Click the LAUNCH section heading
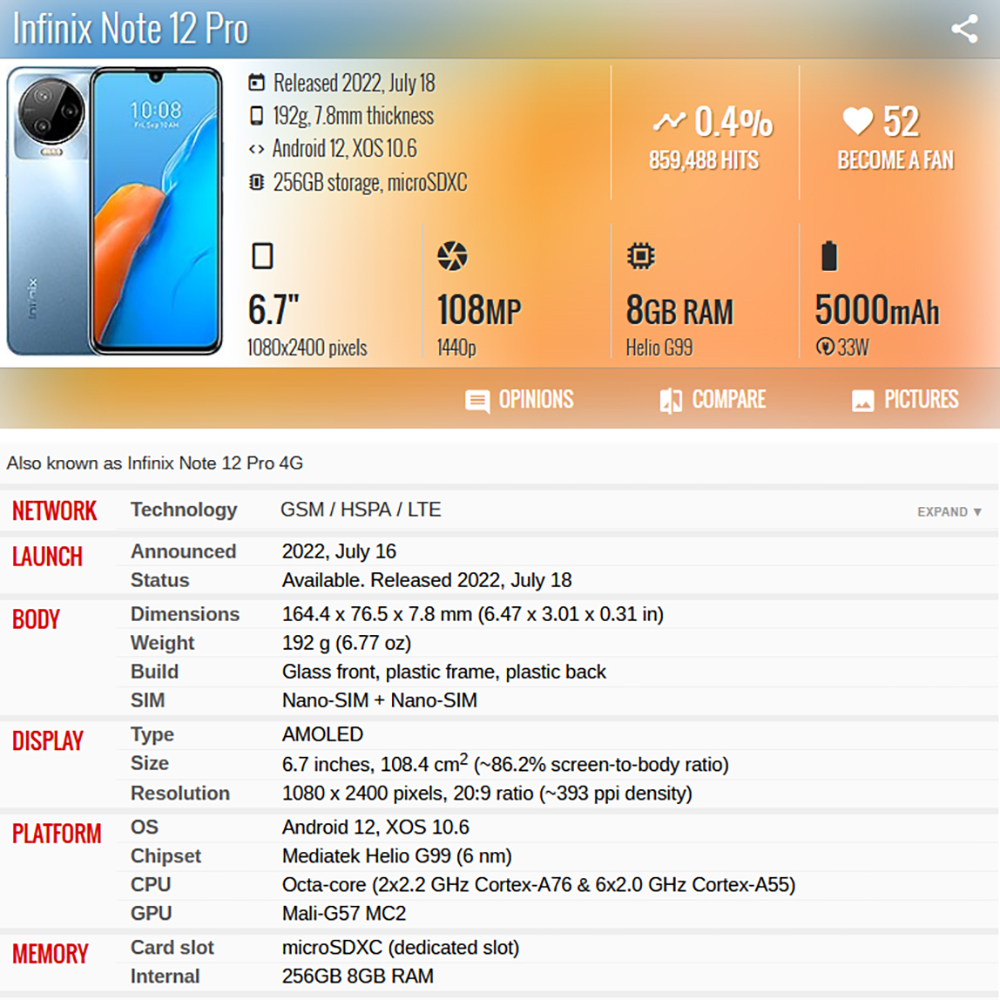The image size is (1000, 1000). click(47, 557)
